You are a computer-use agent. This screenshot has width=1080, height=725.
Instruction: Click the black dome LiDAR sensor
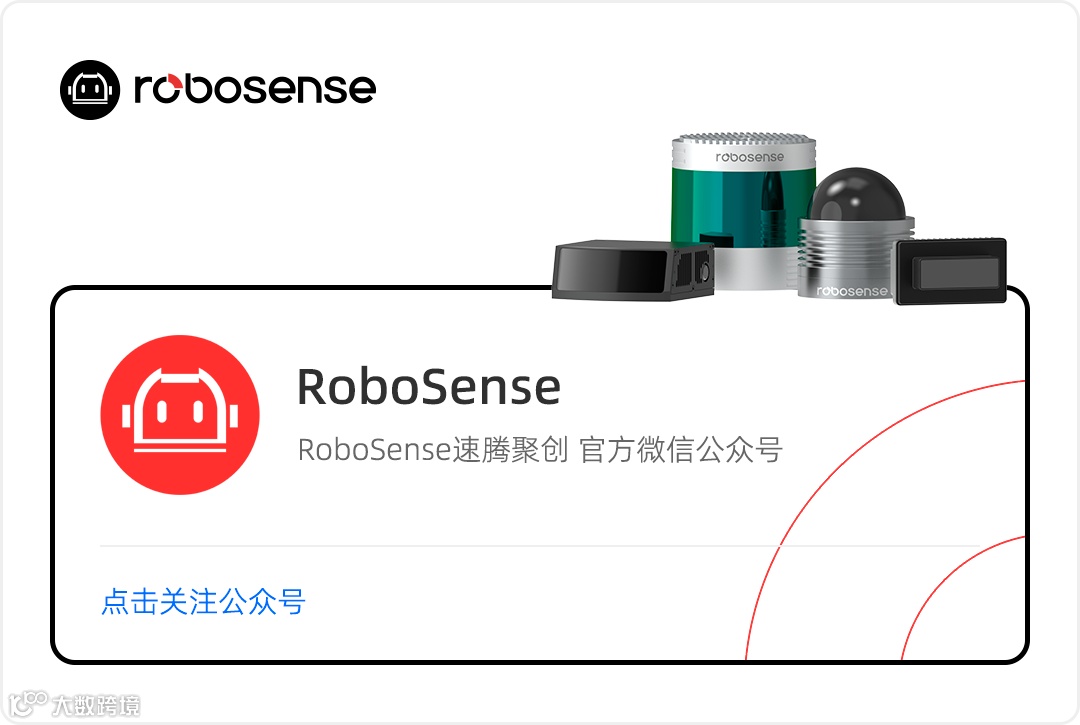(x=857, y=195)
